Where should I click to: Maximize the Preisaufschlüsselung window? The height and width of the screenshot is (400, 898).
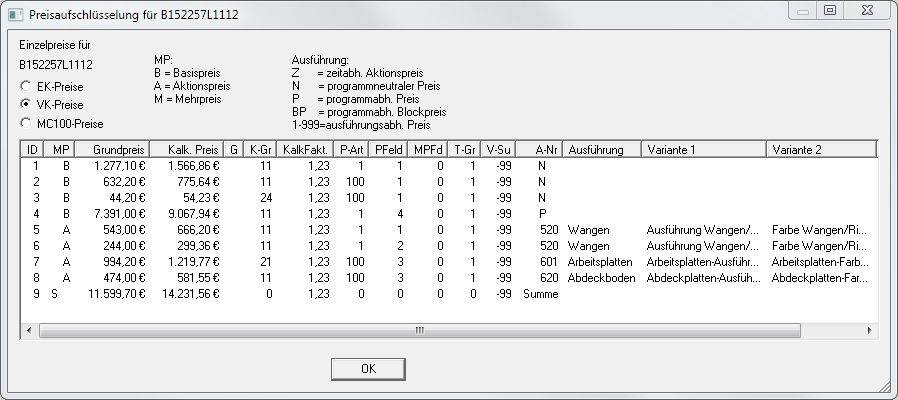[830, 10]
